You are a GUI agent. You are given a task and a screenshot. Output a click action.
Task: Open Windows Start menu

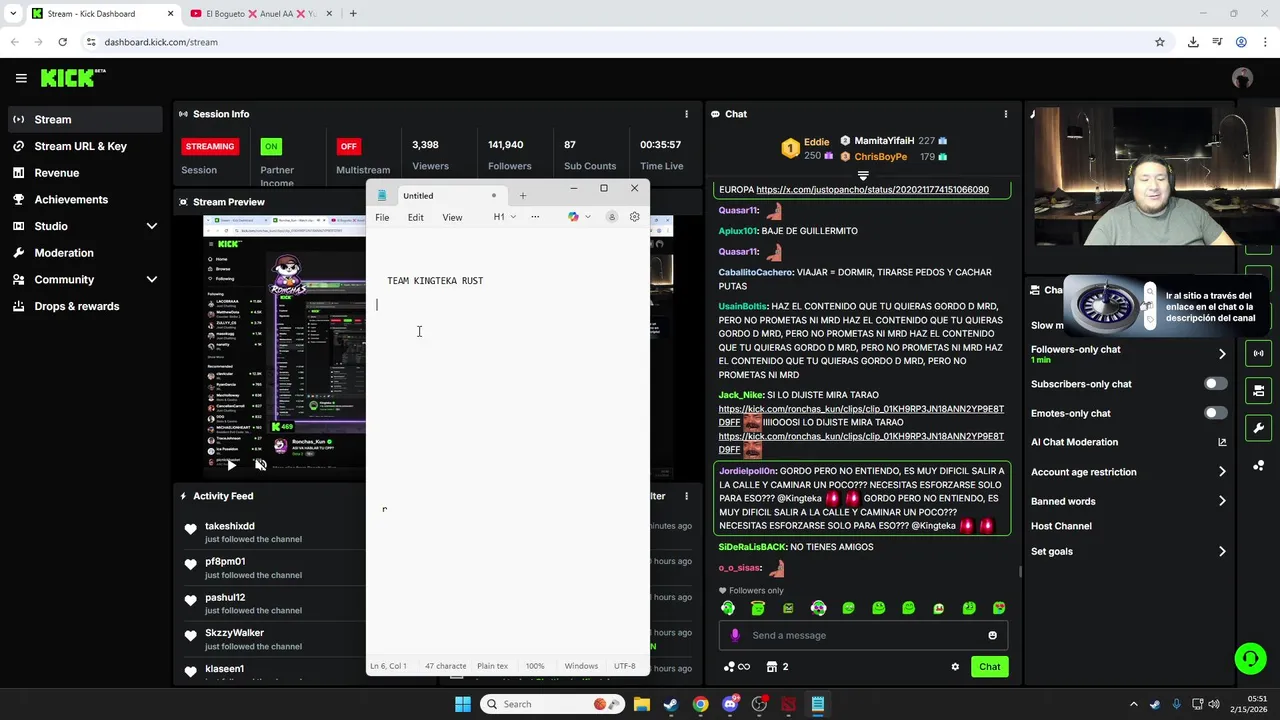pos(462,704)
